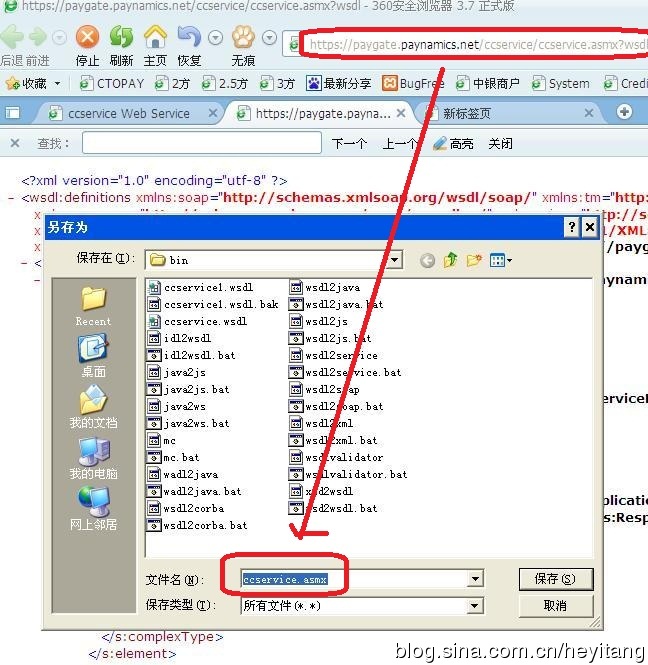
Task: Open dropdown next to 无痕 icon
Action: click(269, 38)
